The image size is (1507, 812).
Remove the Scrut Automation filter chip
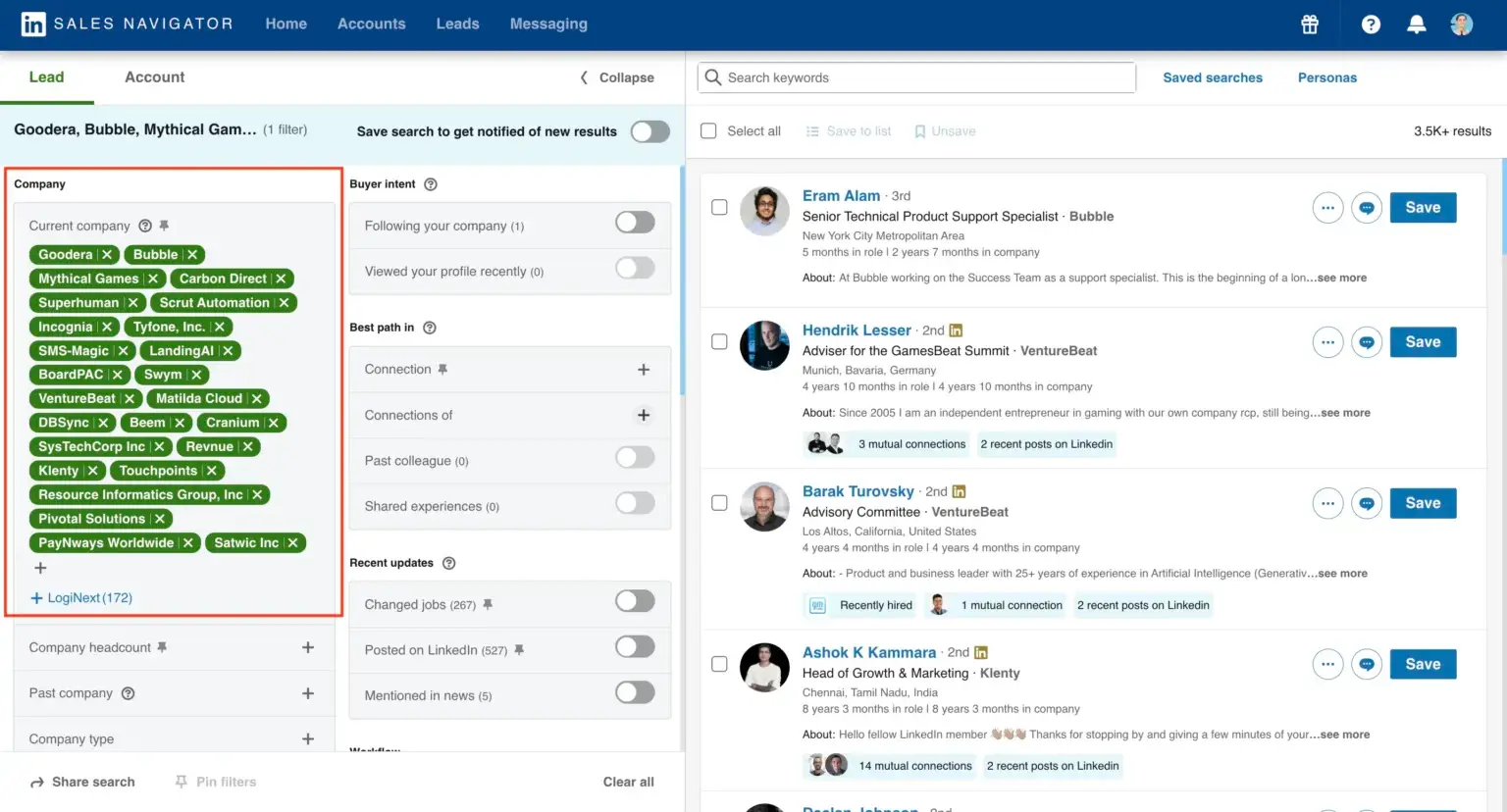(x=284, y=303)
